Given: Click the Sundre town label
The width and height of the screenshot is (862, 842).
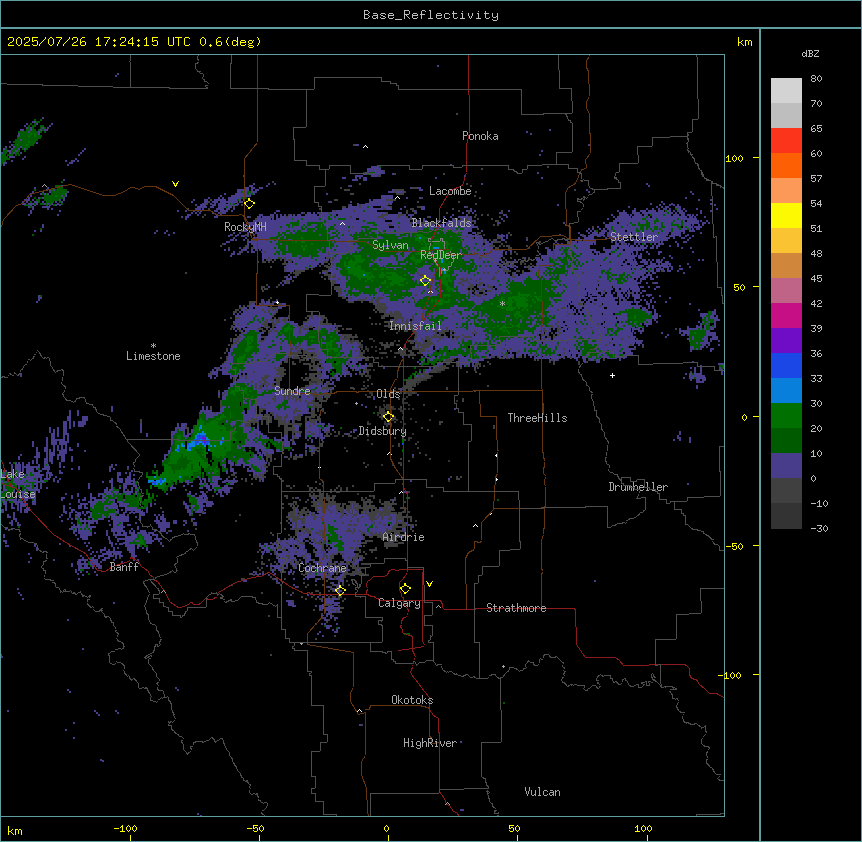Looking at the screenshot, I should tap(292, 391).
